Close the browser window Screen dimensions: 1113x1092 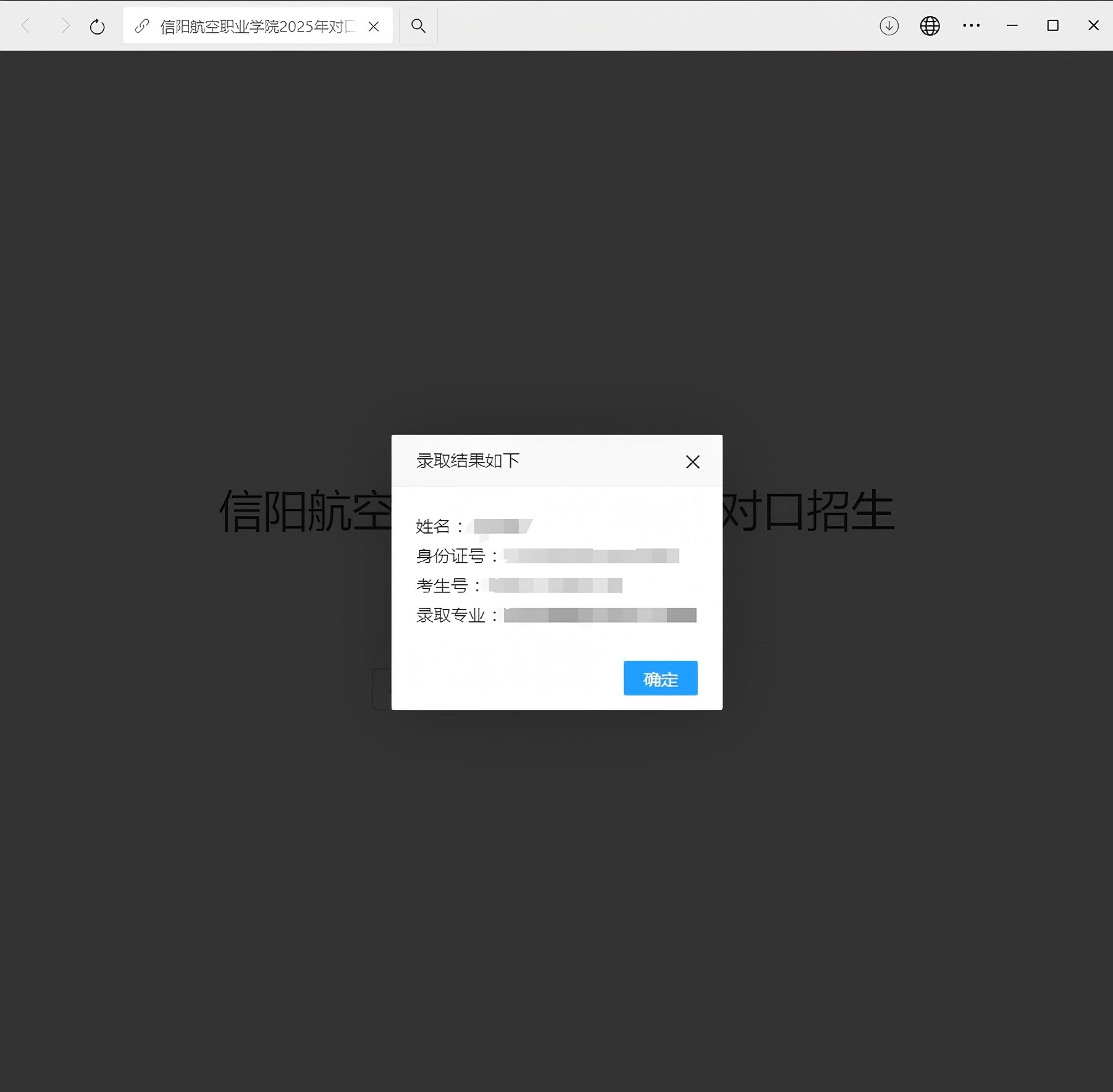1093,26
